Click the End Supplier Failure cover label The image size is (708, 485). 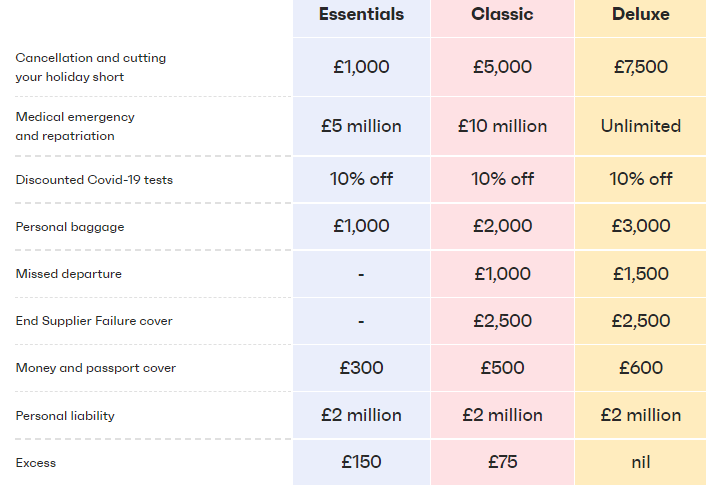click(x=94, y=321)
